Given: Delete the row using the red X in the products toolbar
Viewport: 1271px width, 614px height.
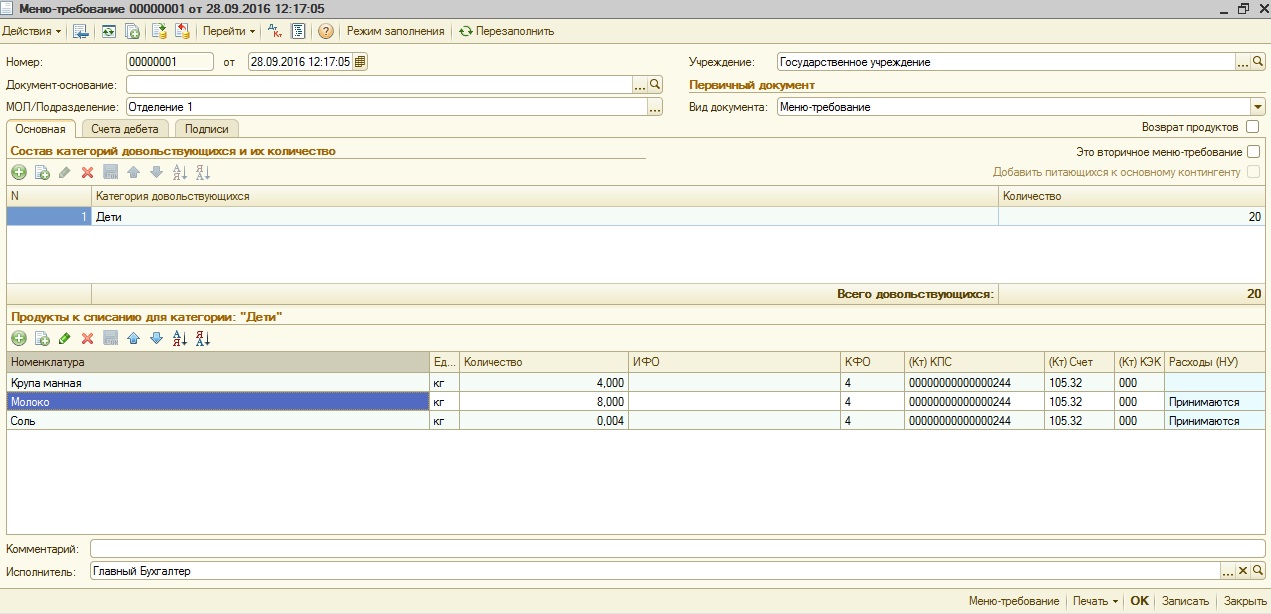Looking at the screenshot, I should tap(87, 339).
